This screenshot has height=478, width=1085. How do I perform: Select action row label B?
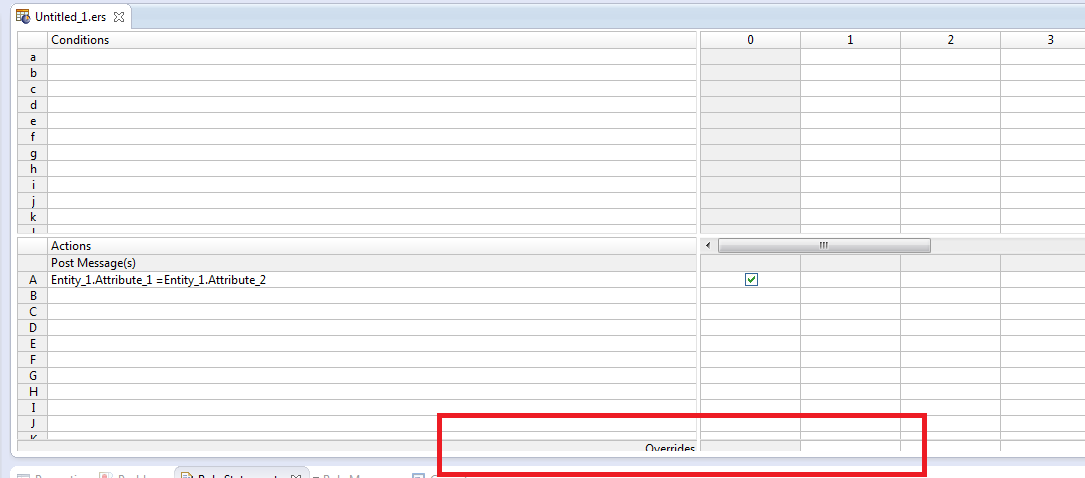click(x=33, y=295)
